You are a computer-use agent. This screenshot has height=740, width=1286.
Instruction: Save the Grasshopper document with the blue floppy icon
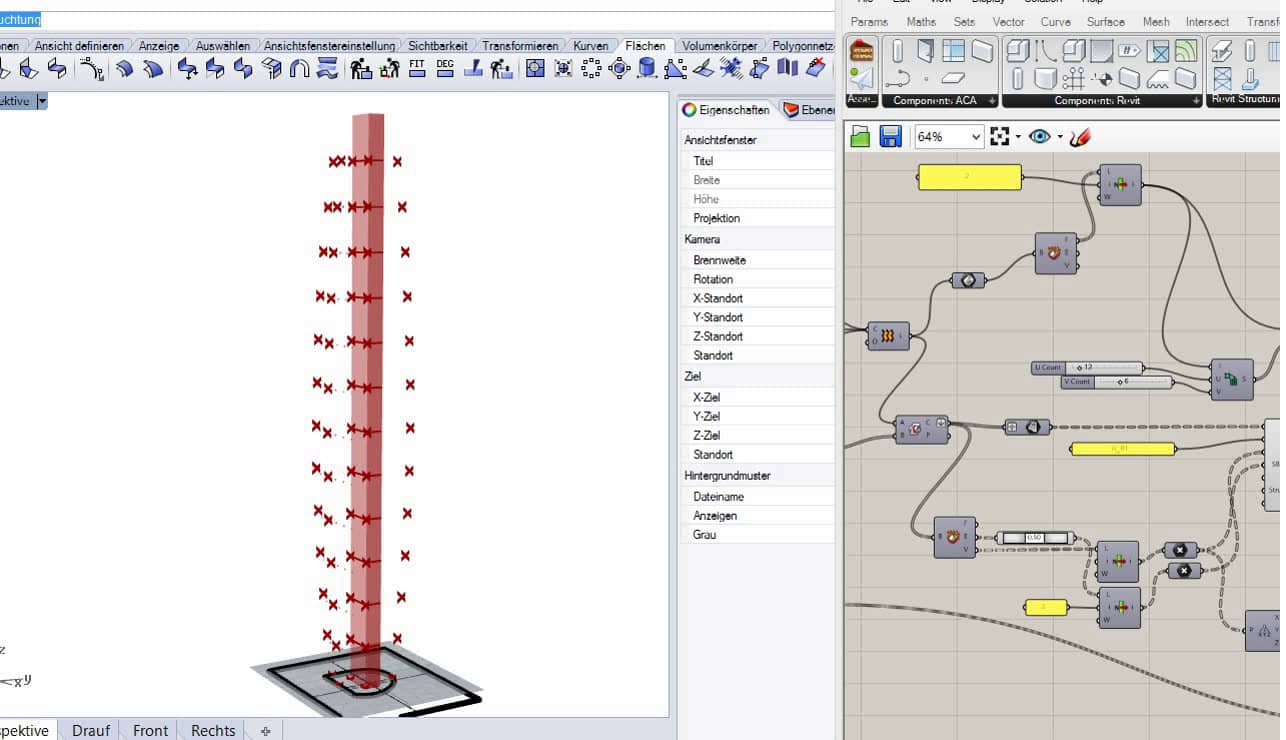tap(891, 136)
